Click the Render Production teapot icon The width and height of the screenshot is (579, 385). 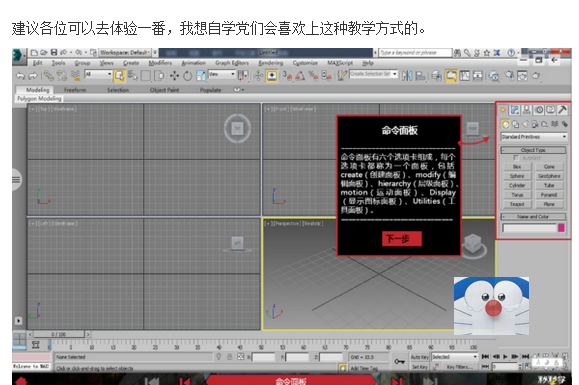click(x=536, y=76)
